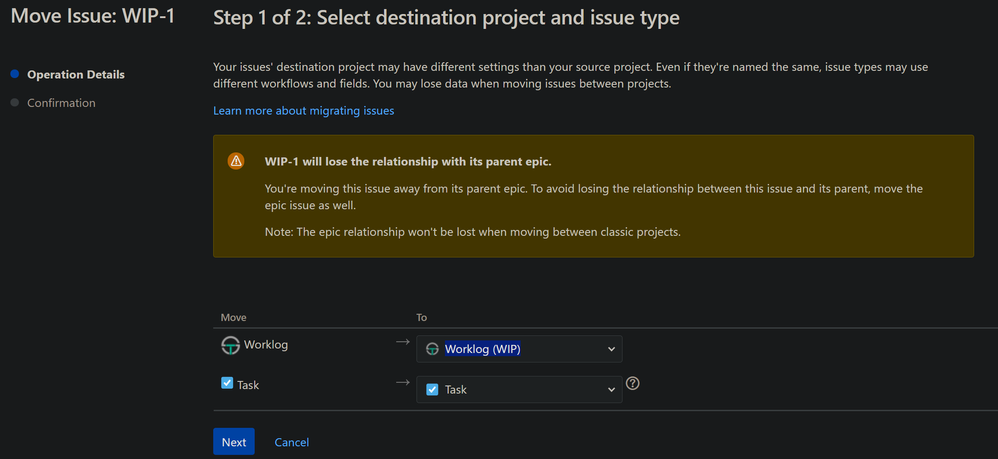Click the Task icon inside the issue type field

pos(432,389)
